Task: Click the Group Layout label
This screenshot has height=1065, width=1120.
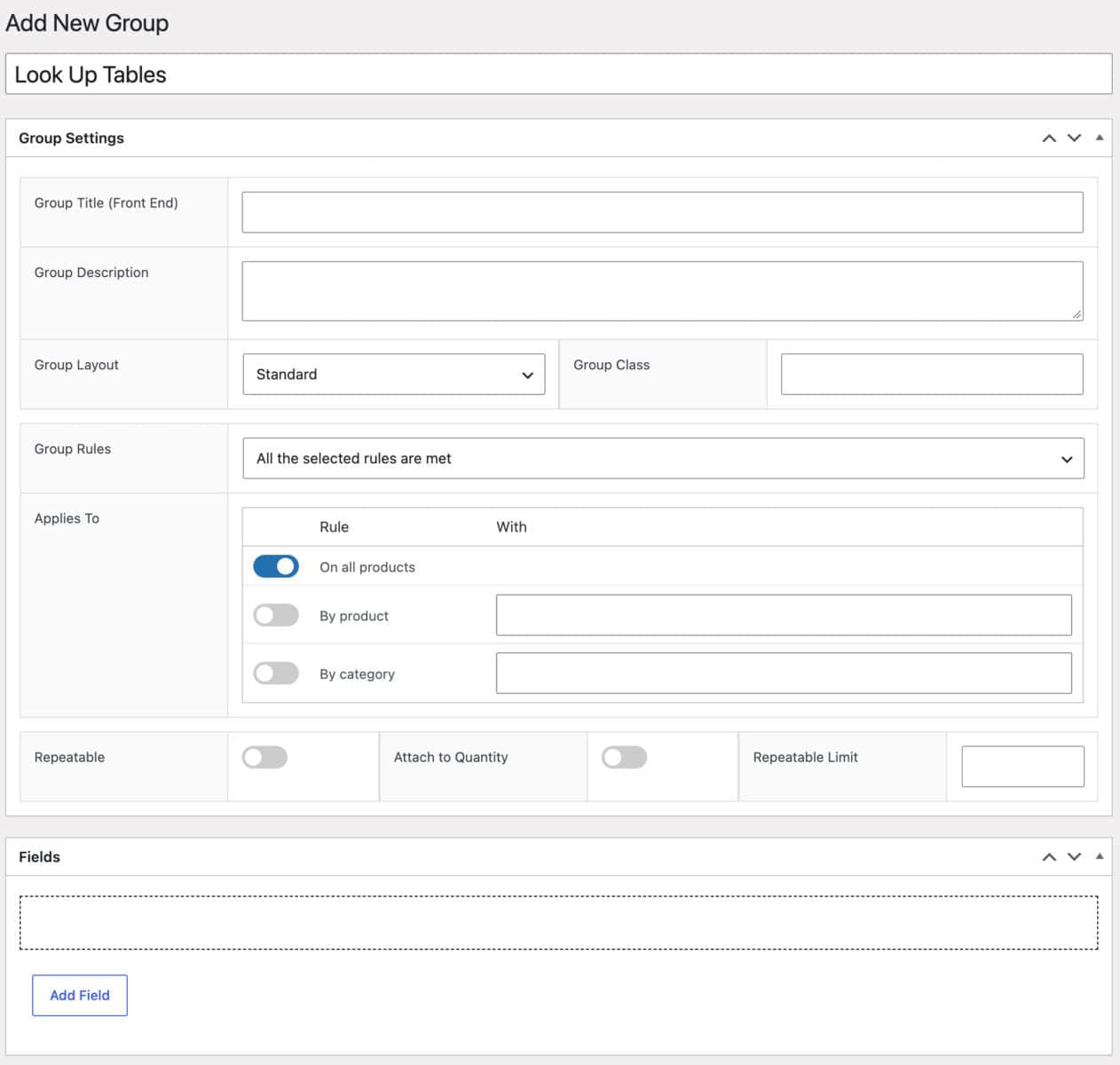Action: pos(76,365)
